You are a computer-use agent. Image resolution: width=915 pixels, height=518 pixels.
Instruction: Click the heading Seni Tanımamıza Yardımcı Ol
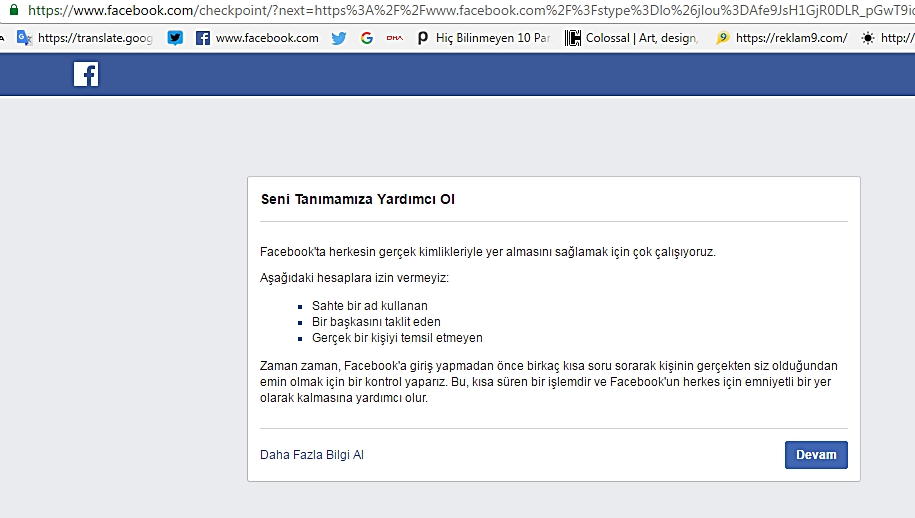point(358,199)
